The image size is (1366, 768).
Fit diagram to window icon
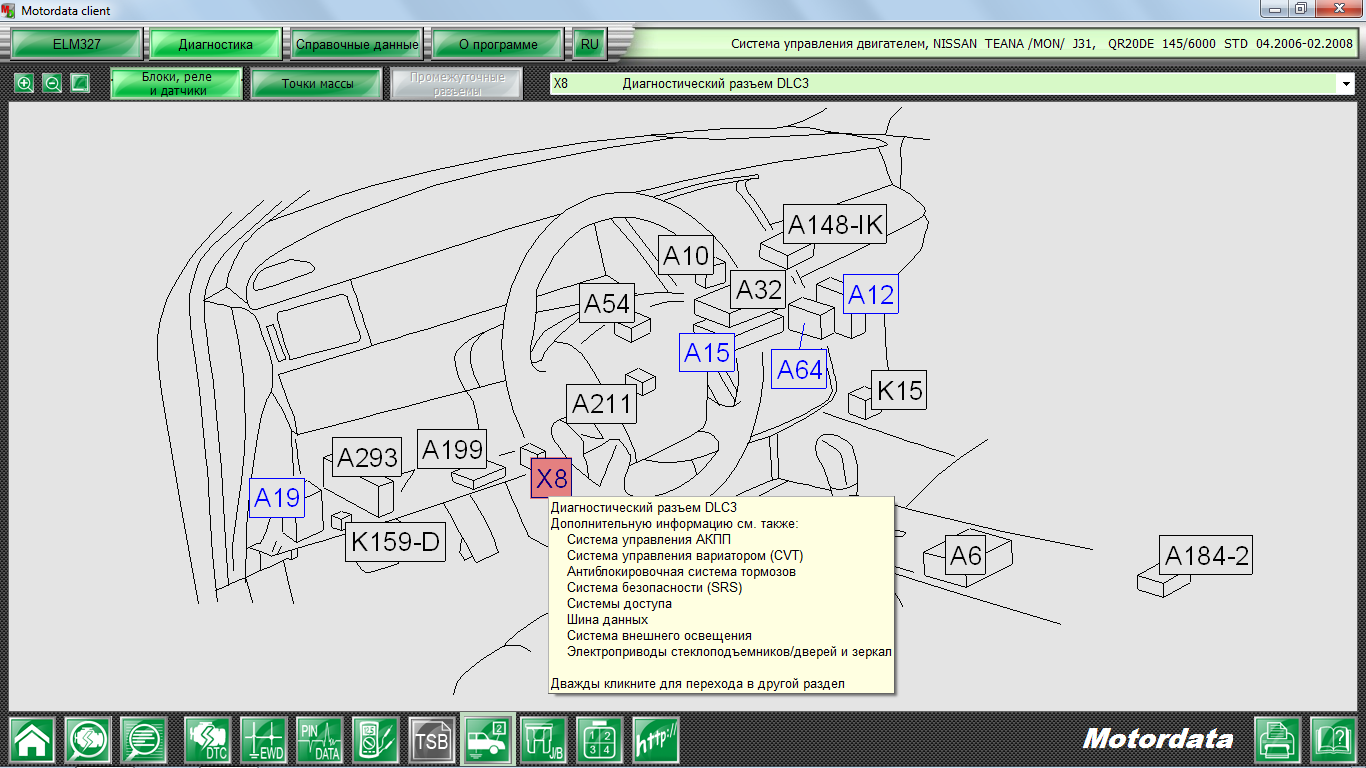coord(80,83)
